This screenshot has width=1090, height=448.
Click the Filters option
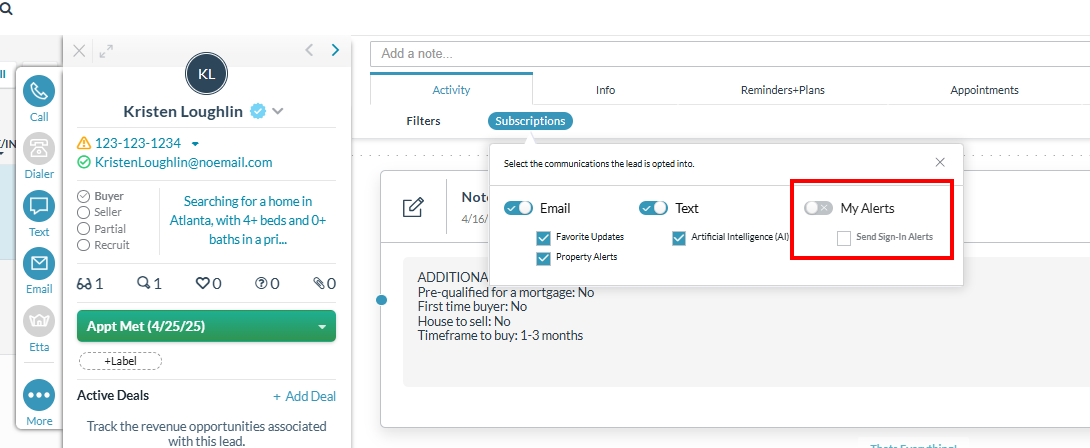pos(423,121)
